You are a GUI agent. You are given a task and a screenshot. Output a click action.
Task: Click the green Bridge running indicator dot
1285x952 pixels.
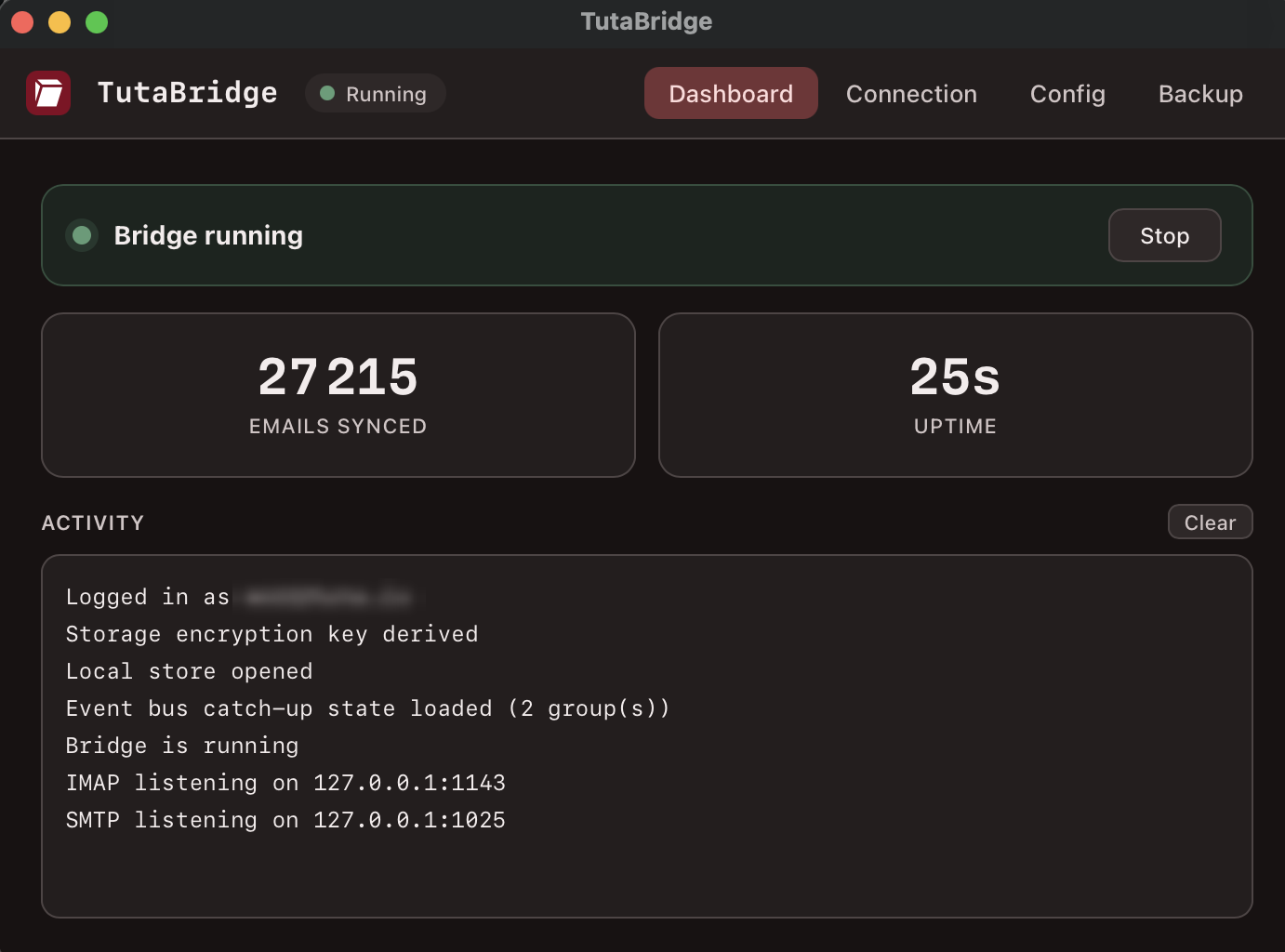pos(82,235)
